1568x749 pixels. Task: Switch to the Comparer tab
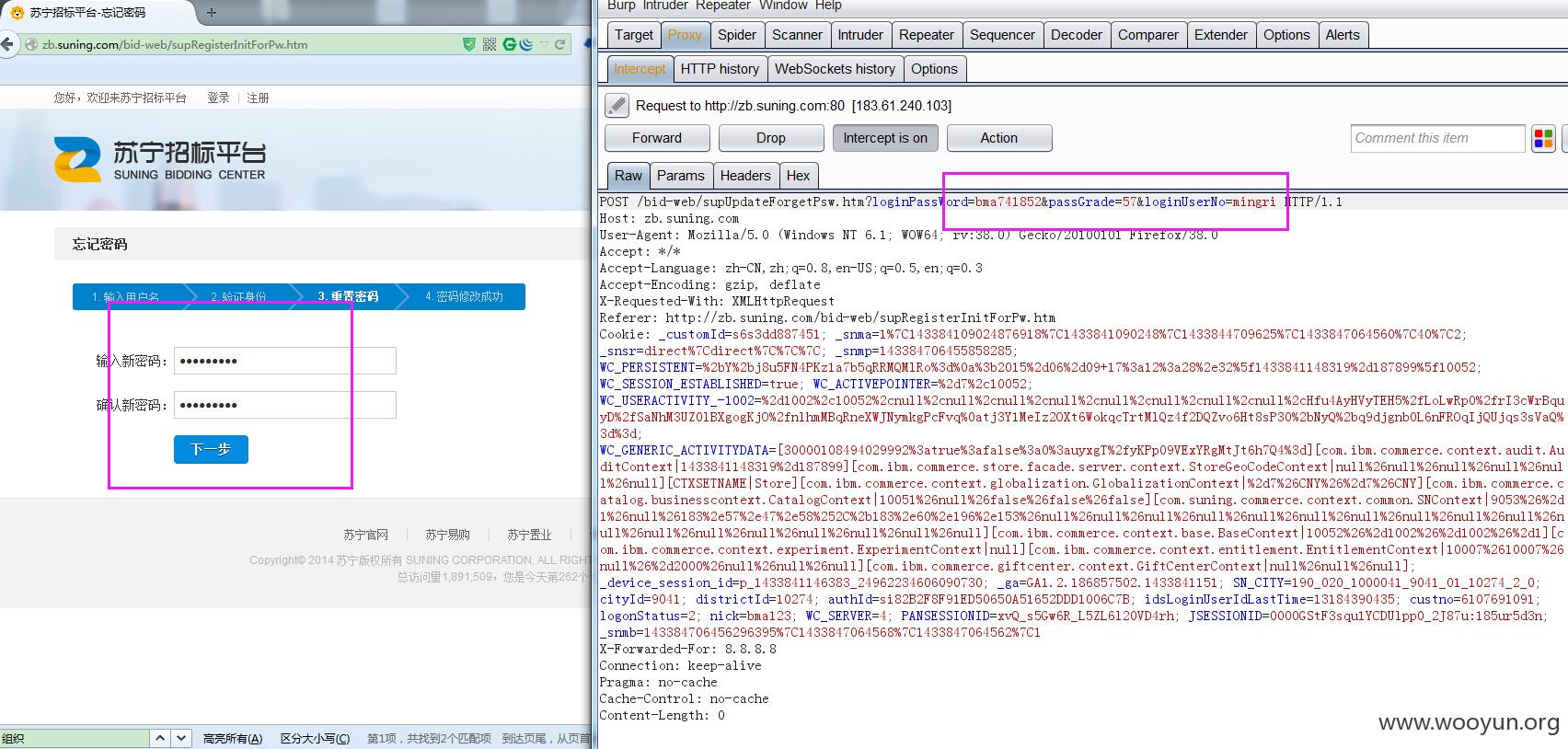(x=1148, y=35)
